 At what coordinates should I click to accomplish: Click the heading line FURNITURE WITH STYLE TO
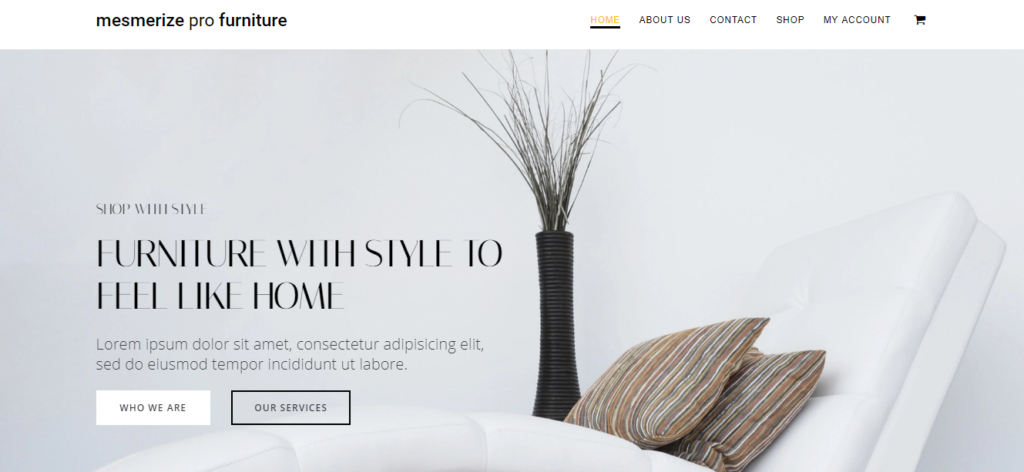click(299, 254)
